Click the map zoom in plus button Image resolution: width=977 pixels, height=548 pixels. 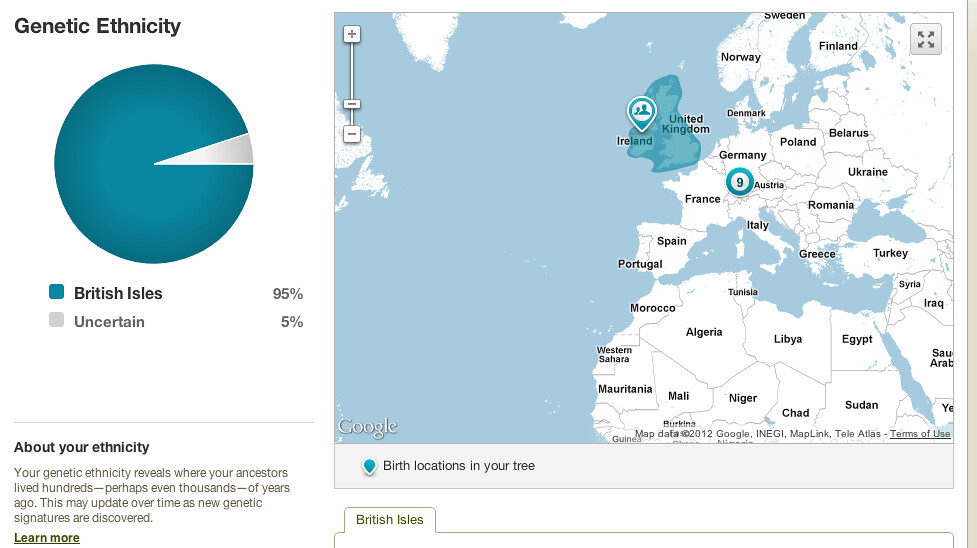click(x=351, y=34)
